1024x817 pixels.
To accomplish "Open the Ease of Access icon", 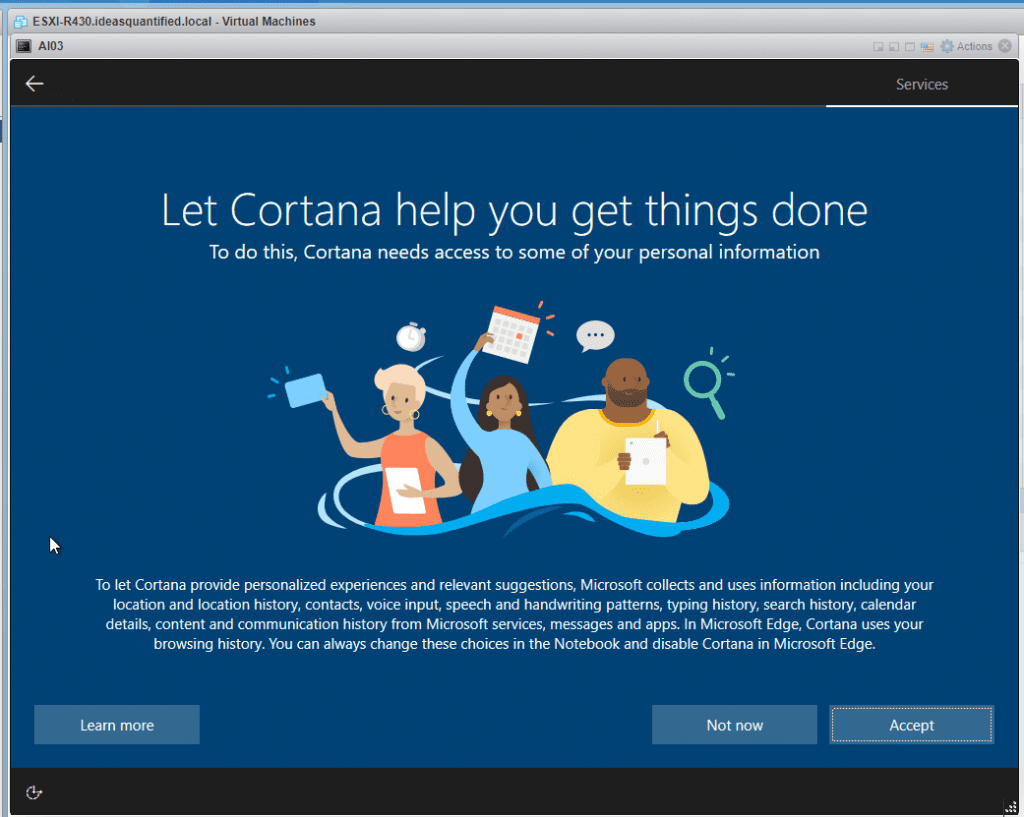I will (34, 792).
